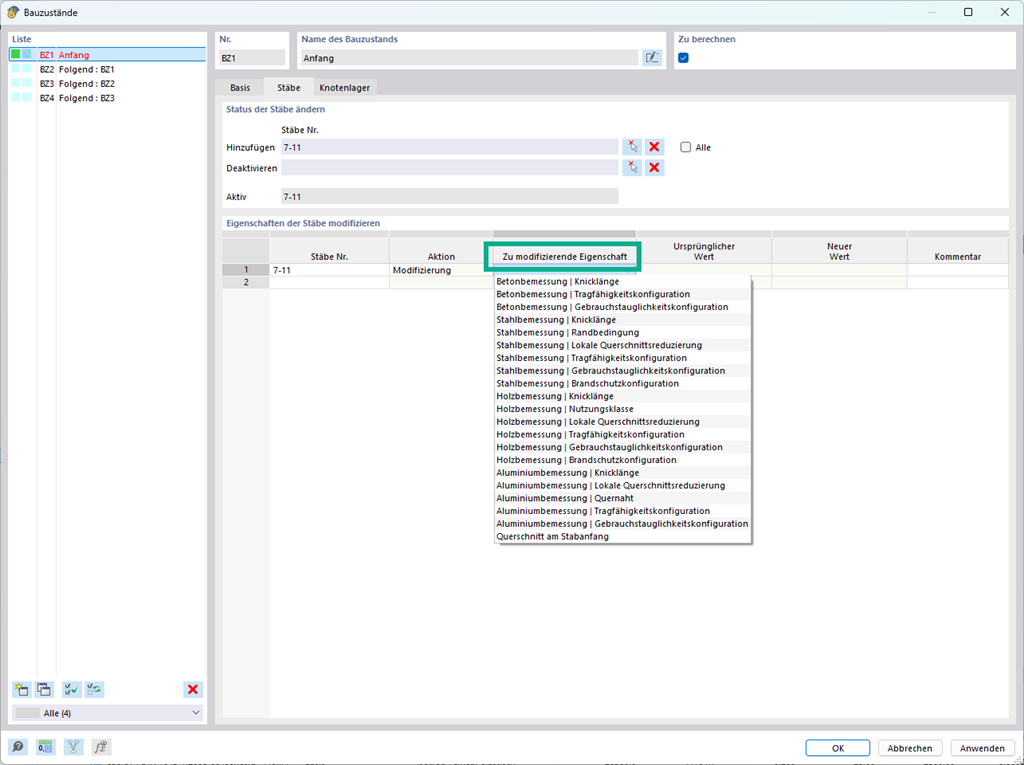Click the Hinzufügen members input field
Screen dimensions: 1024x765
coord(449,147)
